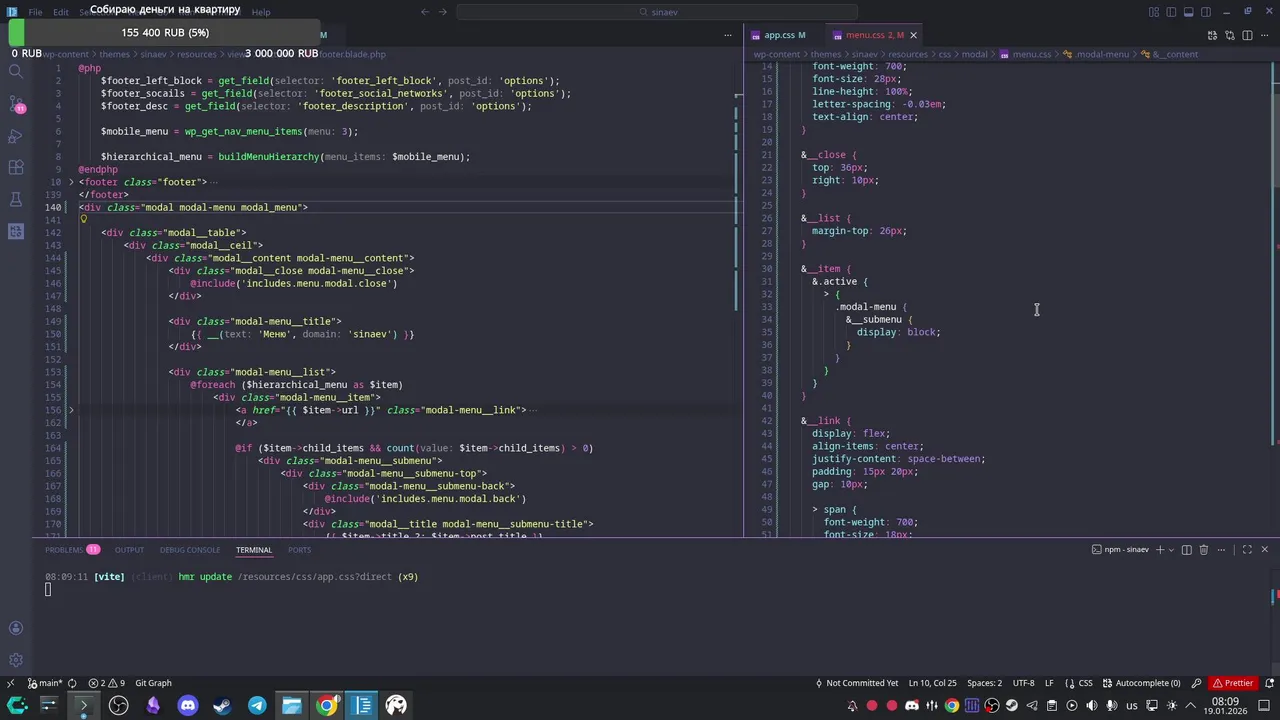
Task: Open Run and Debug view
Action: [16, 136]
